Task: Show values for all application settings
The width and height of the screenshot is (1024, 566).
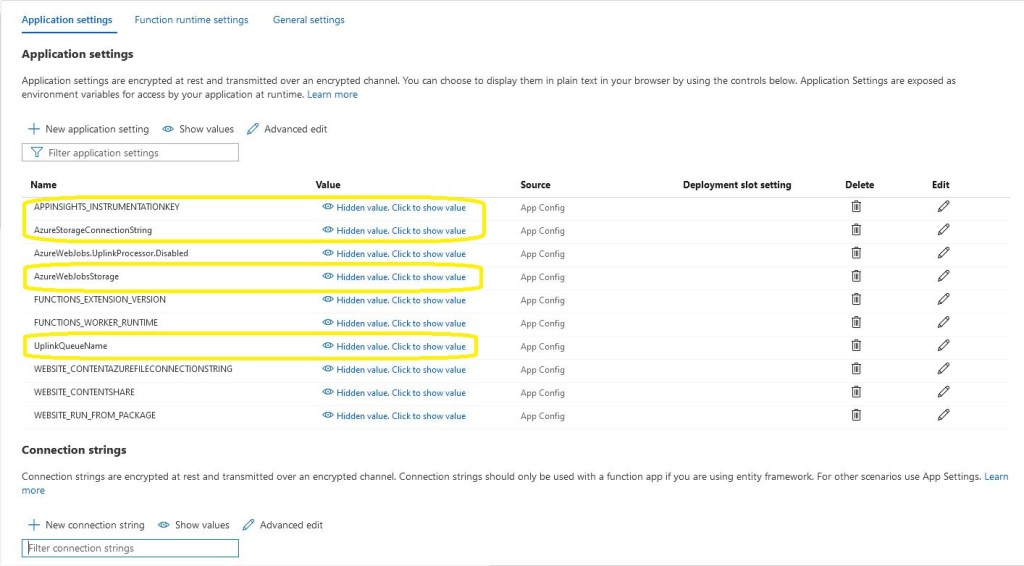Action: (198, 129)
